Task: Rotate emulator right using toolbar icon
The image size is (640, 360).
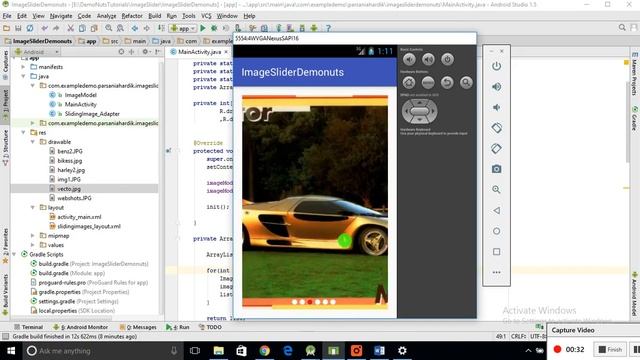Action: pos(496,149)
